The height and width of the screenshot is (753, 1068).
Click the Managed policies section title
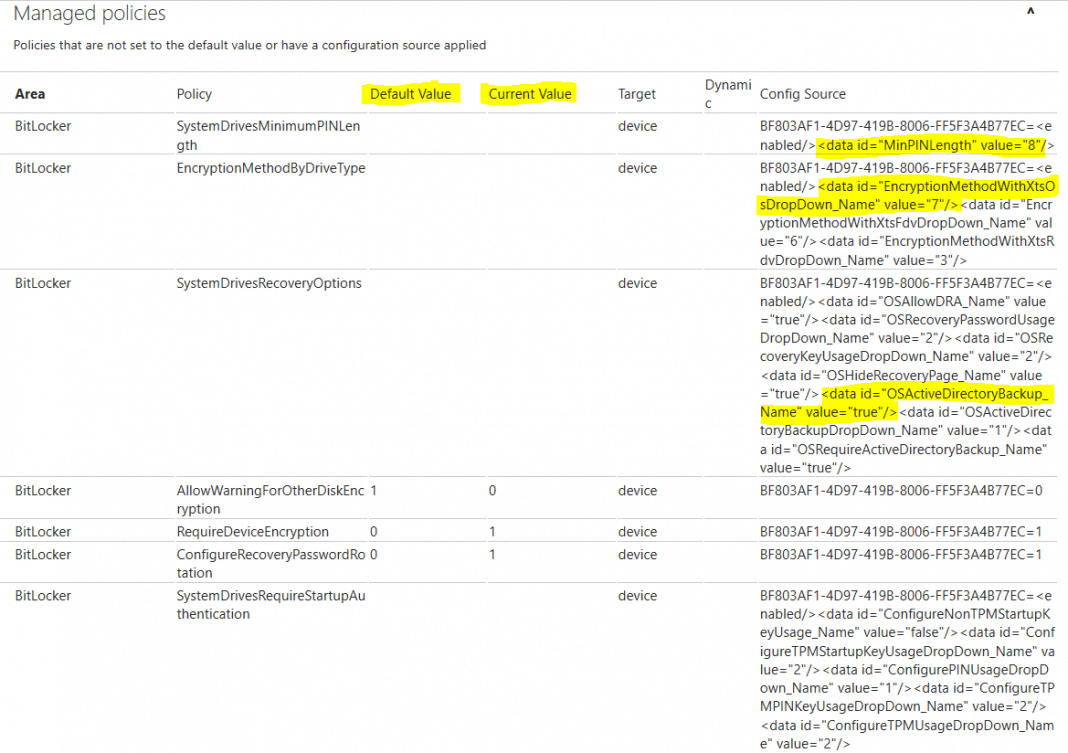89,13
